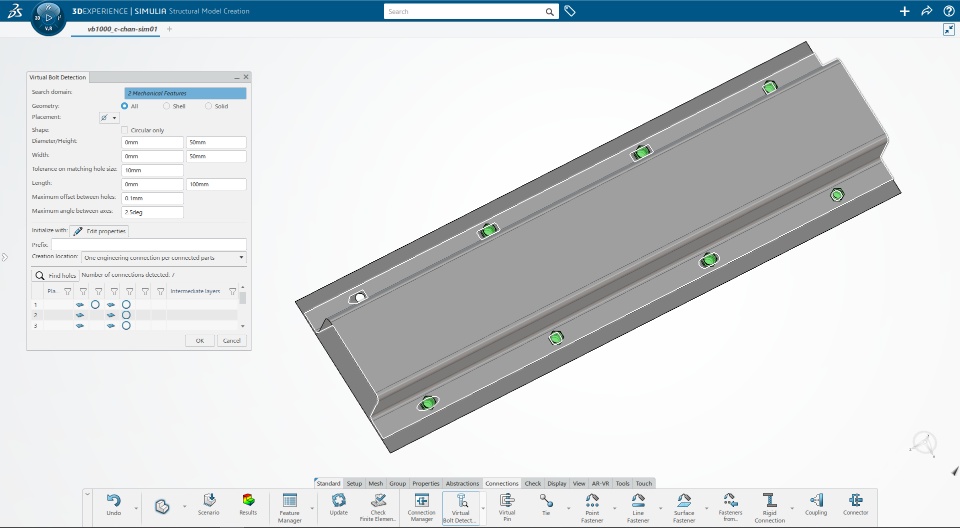Click the plus add icon in top bar
The width and height of the screenshot is (960, 528).
(x=904, y=11)
